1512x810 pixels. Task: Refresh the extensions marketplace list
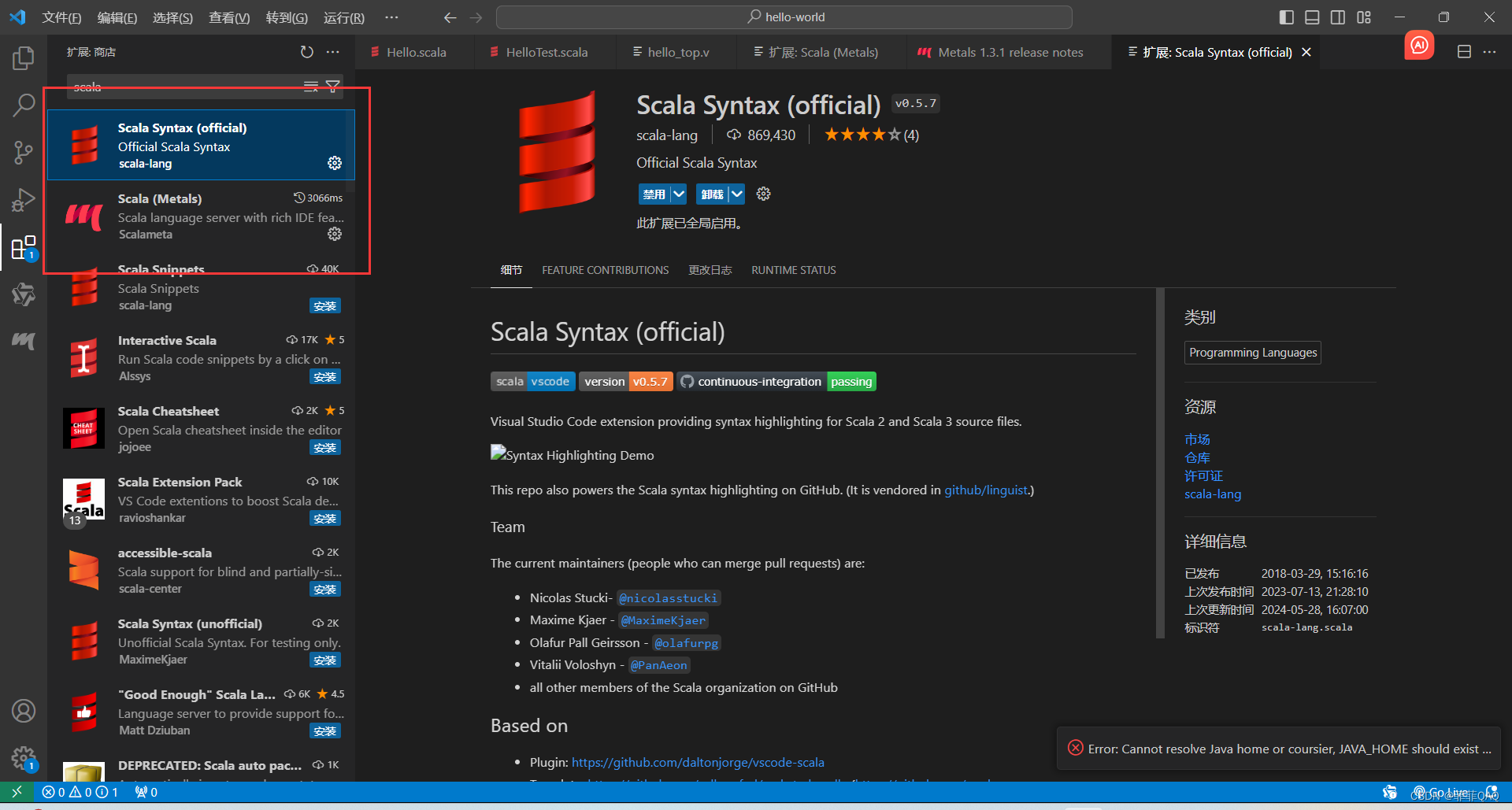(307, 52)
